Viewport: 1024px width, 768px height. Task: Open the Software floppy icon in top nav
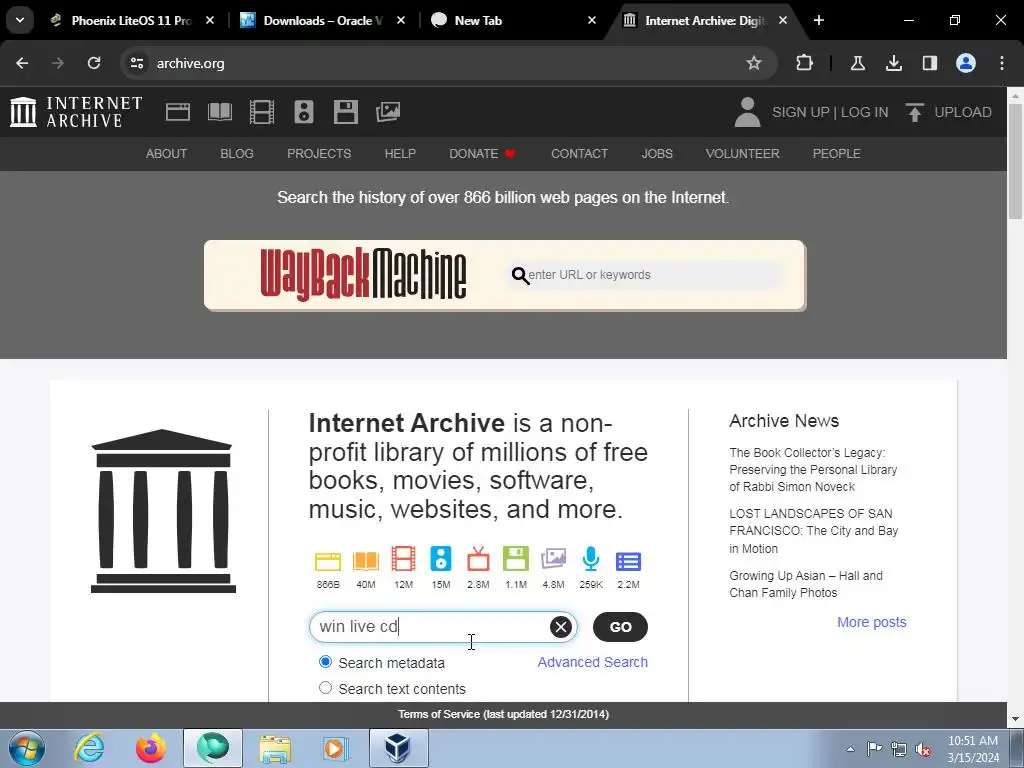345,112
